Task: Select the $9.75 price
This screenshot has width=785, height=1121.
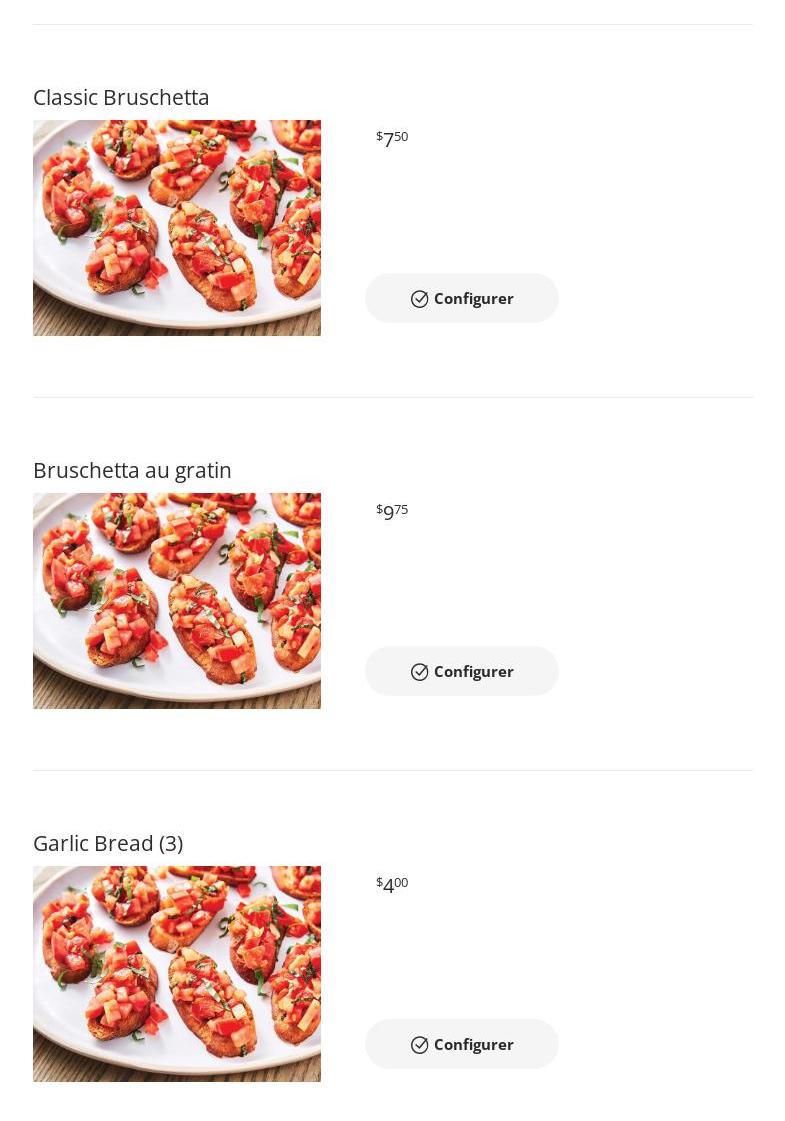Action: point(392,511)
